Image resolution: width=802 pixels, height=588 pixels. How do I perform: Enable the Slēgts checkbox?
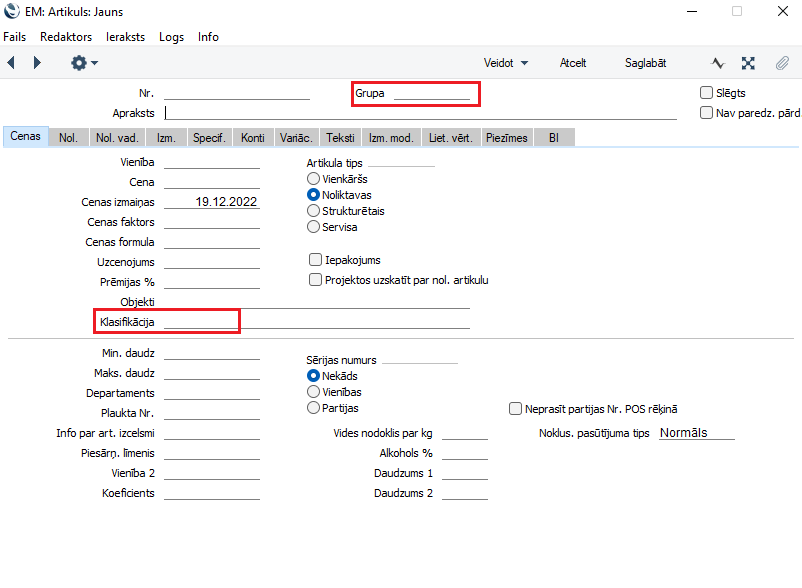tap(706, 93)
